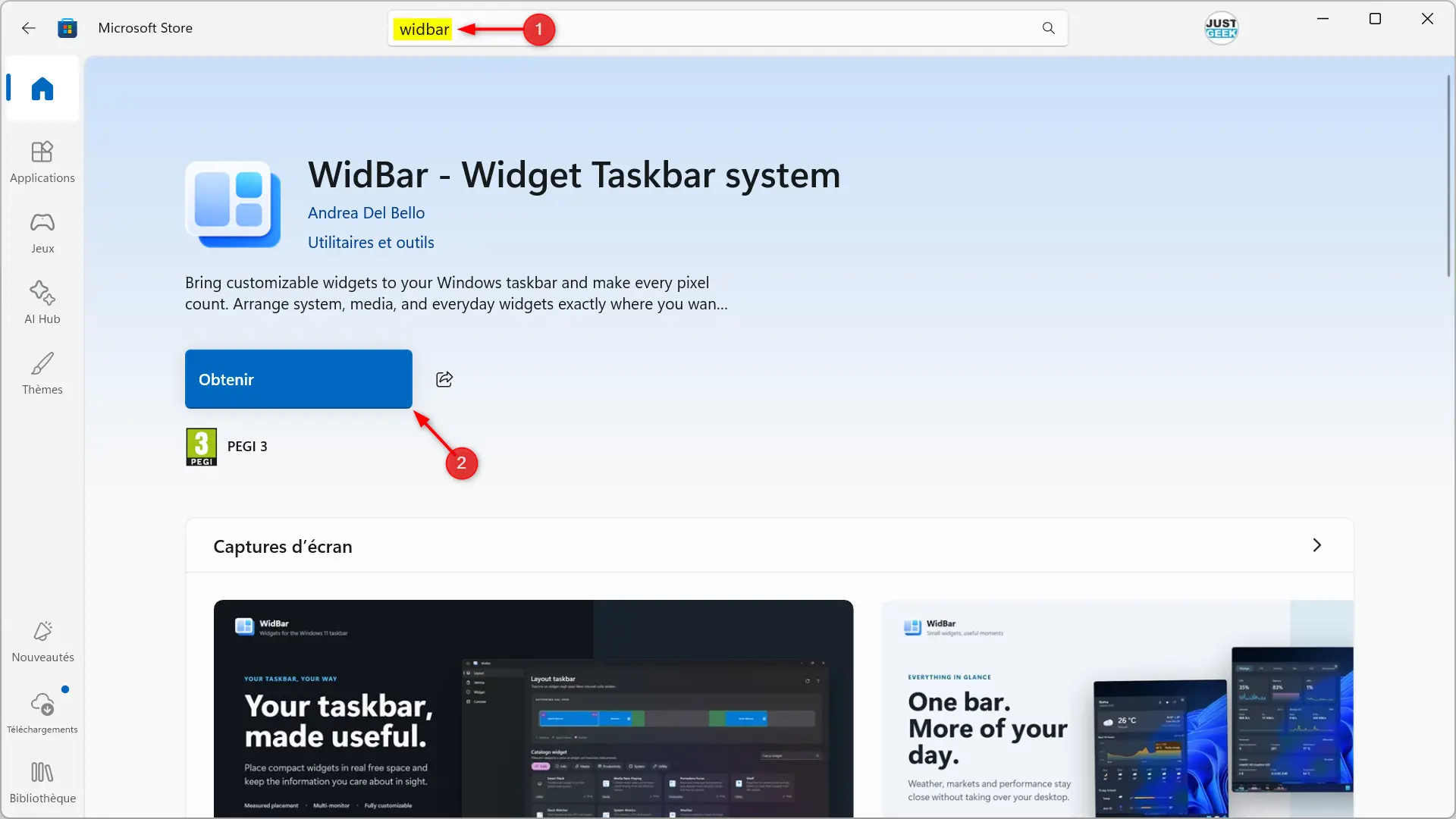Open the Thèmes section
This screenshot has height=819, width=1456.
[x=42, y=374]
